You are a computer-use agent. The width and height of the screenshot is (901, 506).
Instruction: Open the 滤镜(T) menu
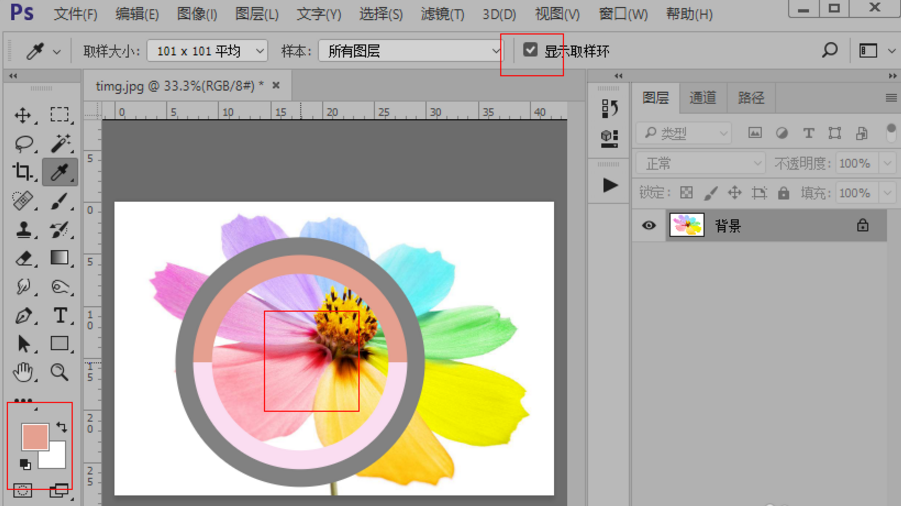coord(442,14)
